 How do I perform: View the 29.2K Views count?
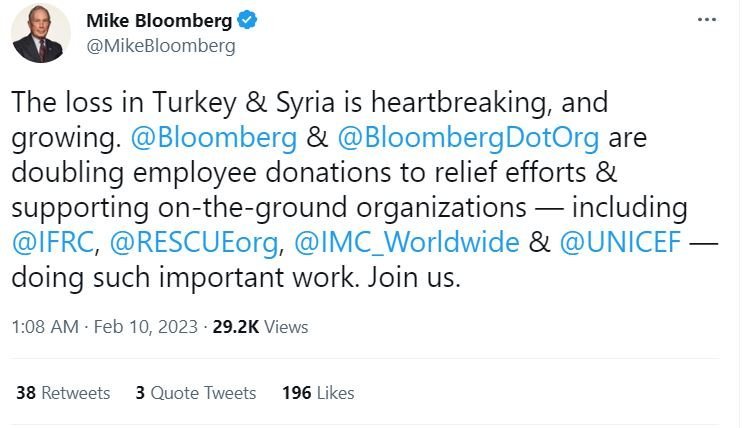click(260, 327)
